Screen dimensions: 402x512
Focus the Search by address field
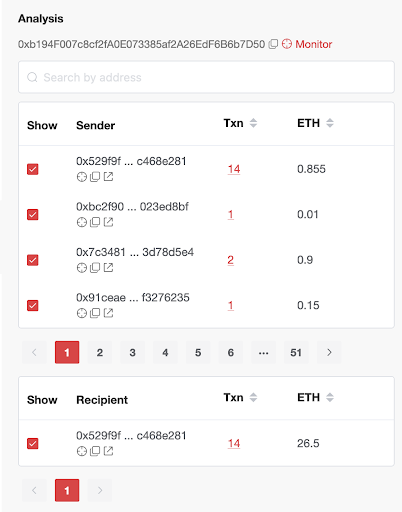click(x=206, y=77)
